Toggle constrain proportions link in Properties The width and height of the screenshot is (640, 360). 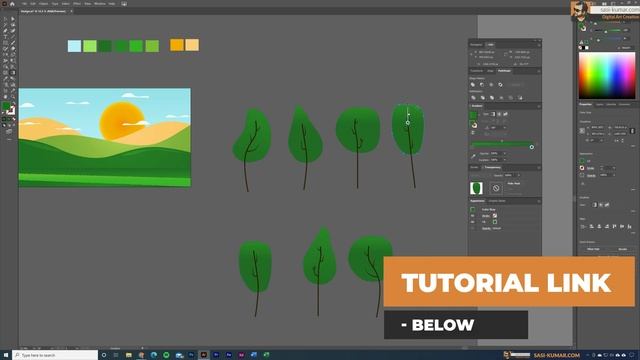pyautogui.click(x=632, y=131)
